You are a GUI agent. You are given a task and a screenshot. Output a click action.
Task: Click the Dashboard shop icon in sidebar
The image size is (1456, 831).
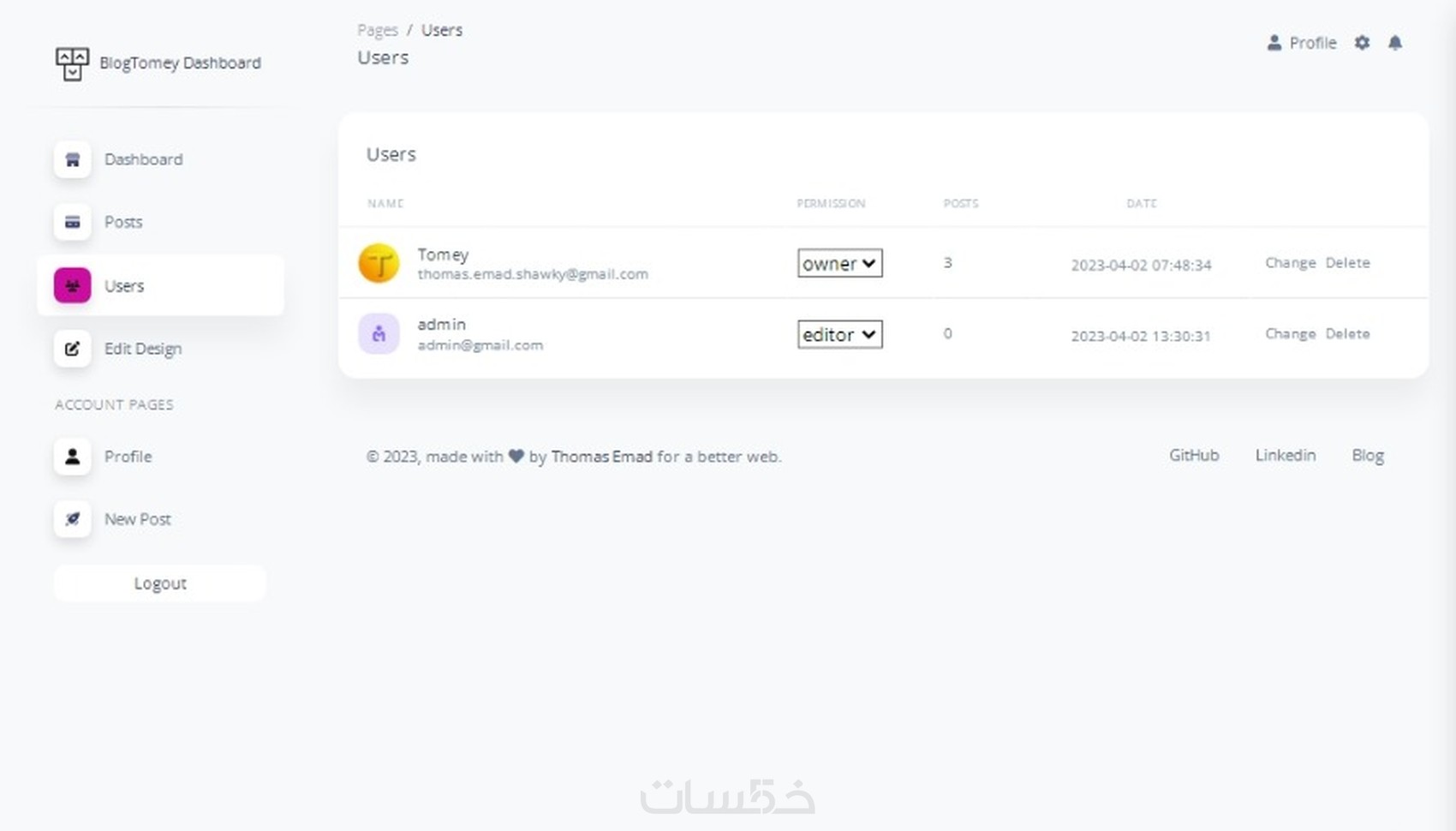click(x=73, y=159)
